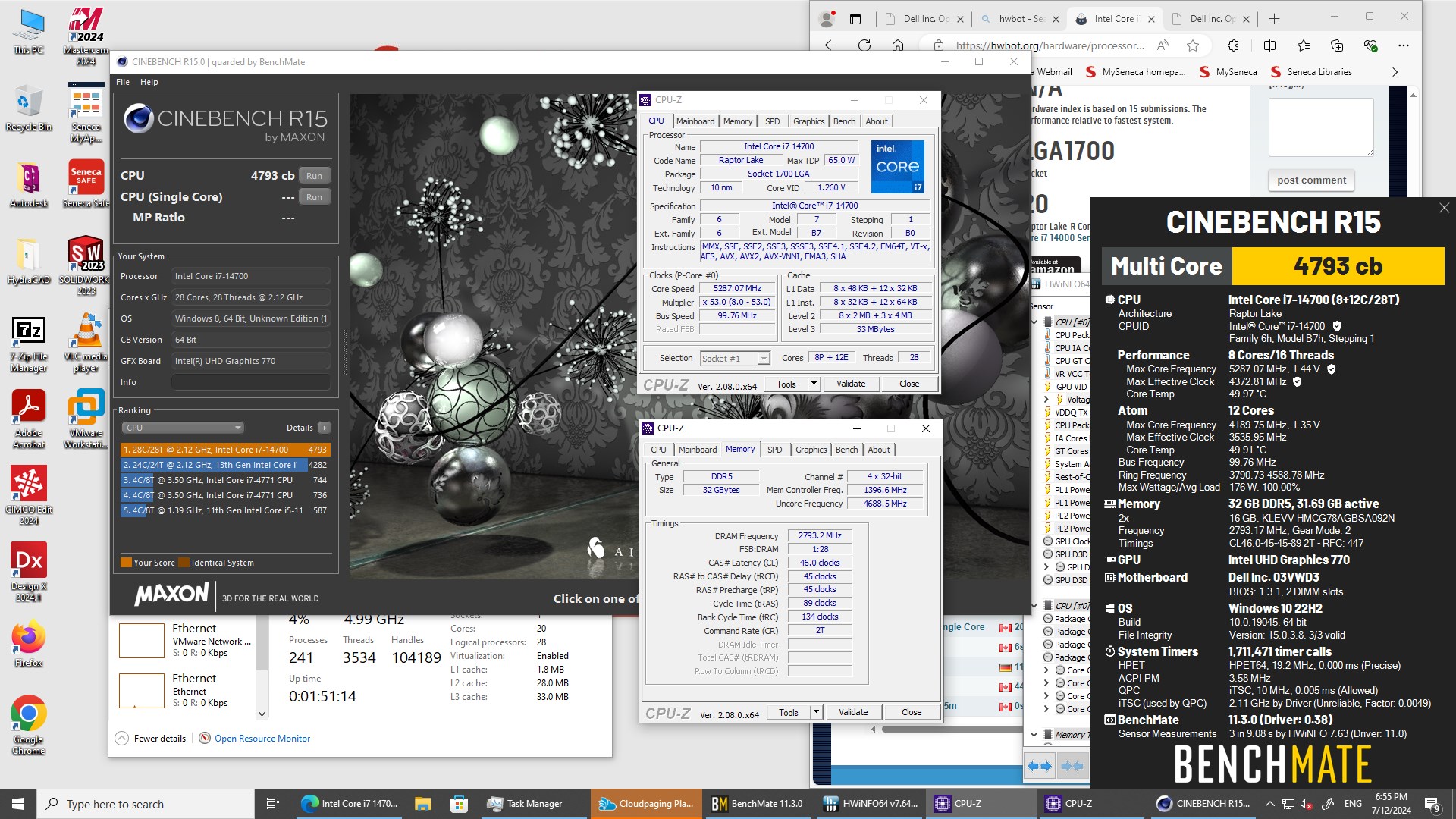Click the Cinebench Info input field
This screenshot has height=819, width=1456.
pos(250,382)
